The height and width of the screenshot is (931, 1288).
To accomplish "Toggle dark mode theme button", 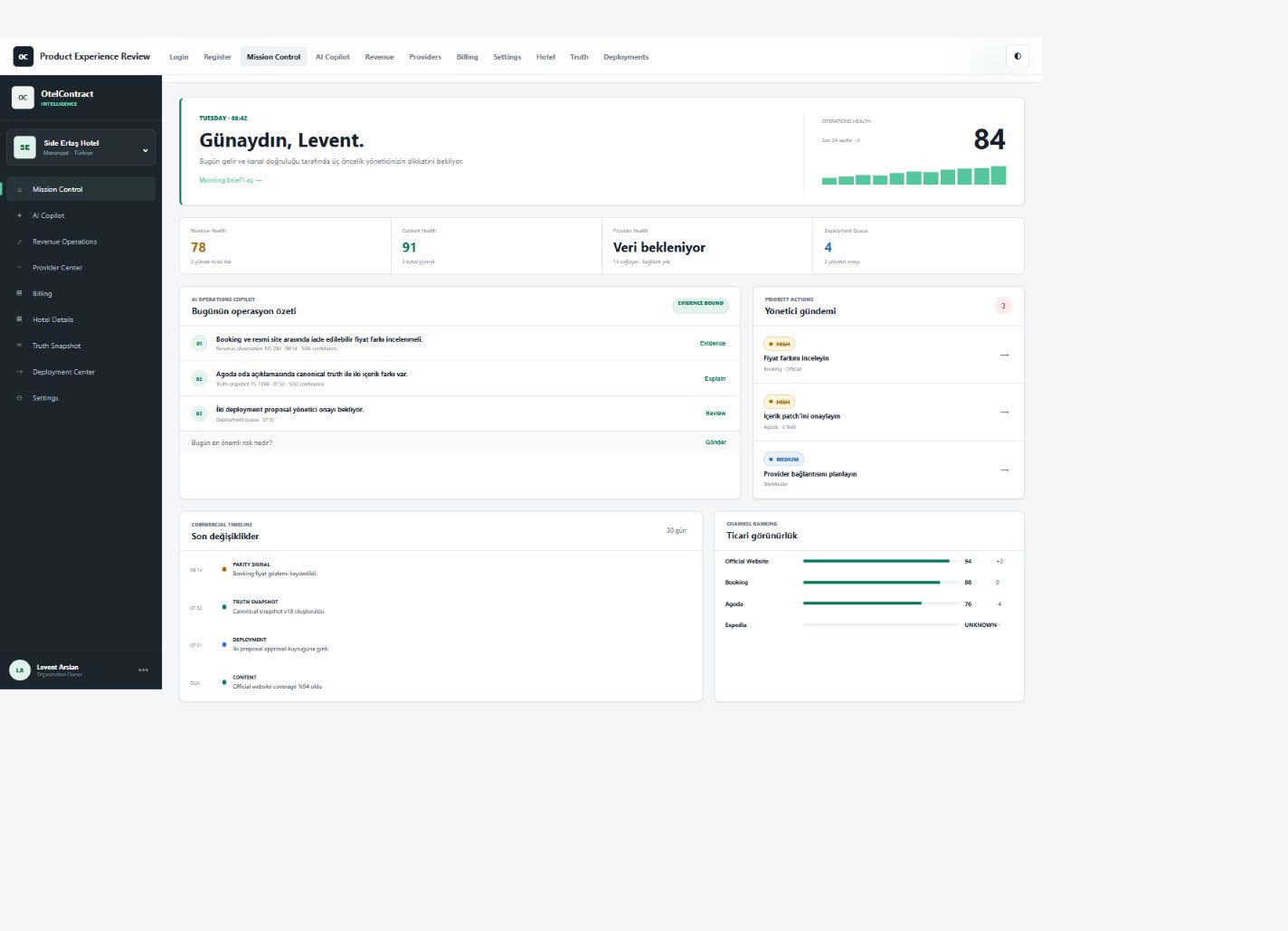I will 1018,56.
